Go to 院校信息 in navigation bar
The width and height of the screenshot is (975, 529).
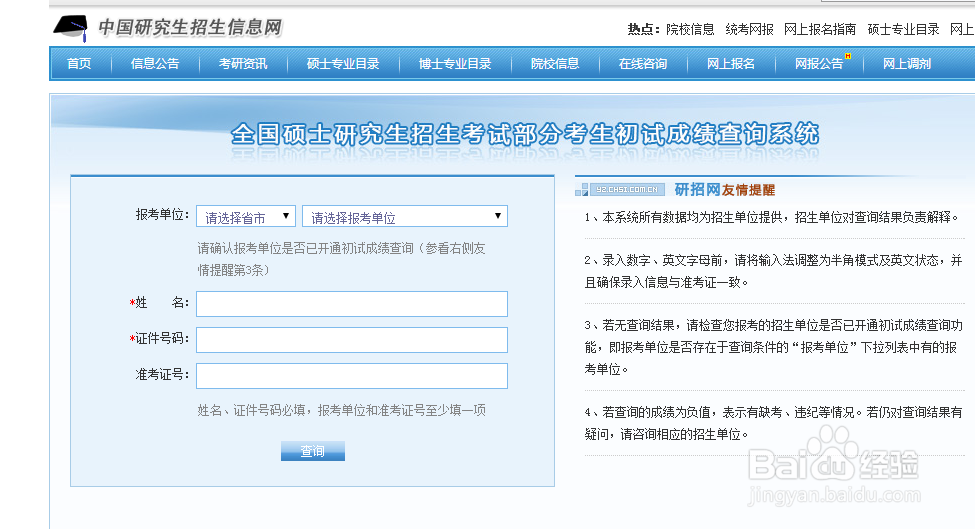[x=555, y=63]
